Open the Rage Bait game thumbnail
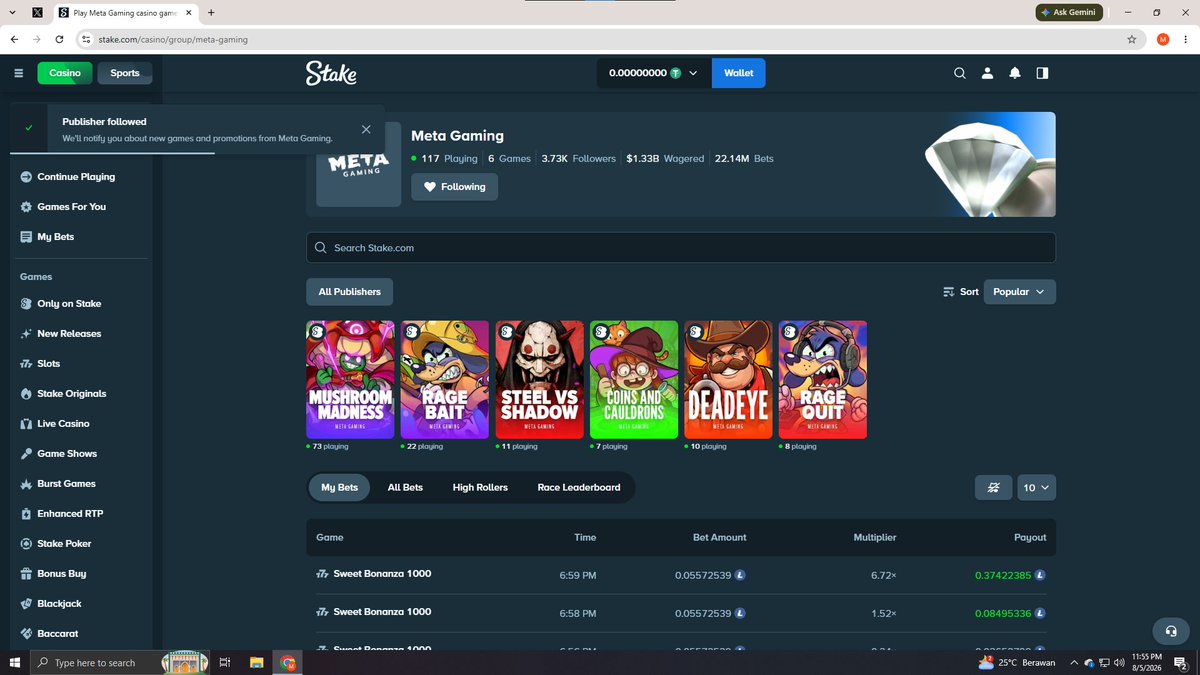Image resolution: width=1200 pixels, height=675 pixels. tap(445, 380)
